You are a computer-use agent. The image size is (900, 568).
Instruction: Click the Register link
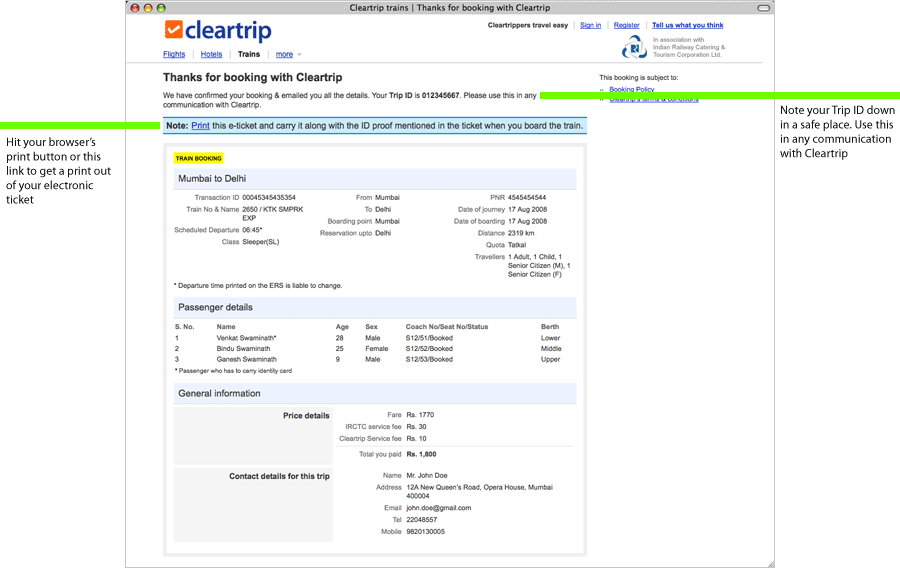[626, 25]
